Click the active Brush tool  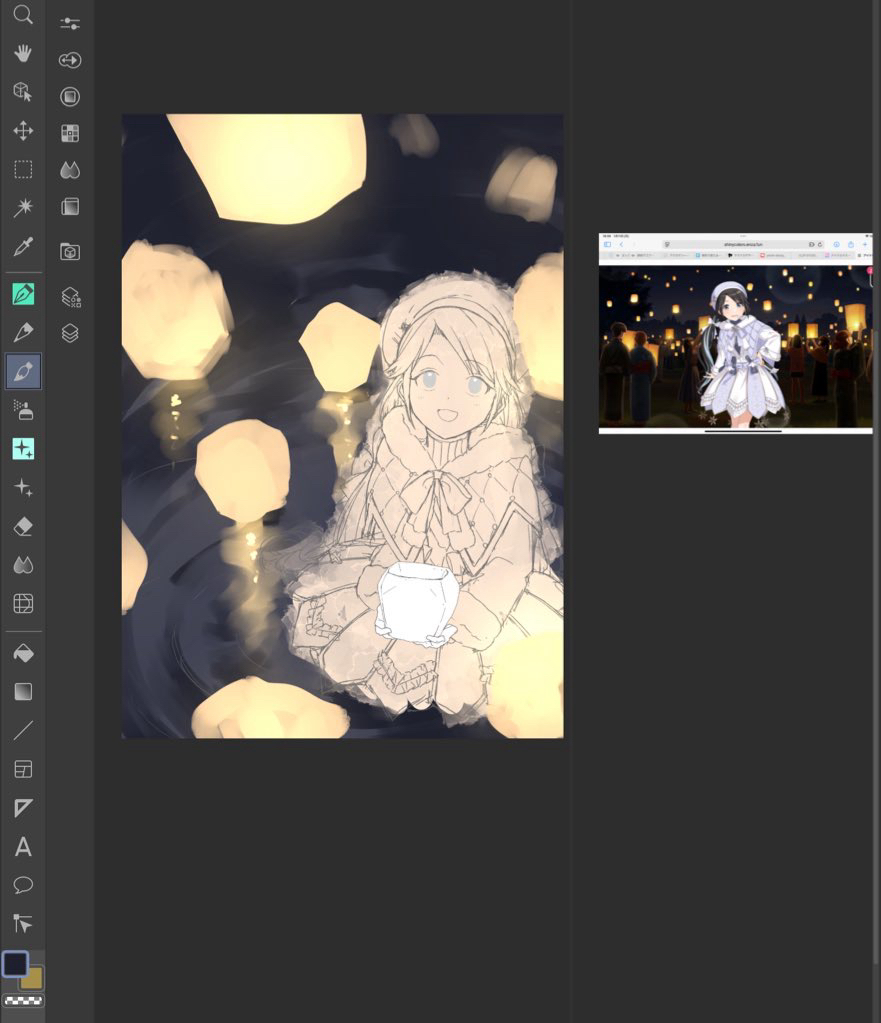tap(22, 371)
